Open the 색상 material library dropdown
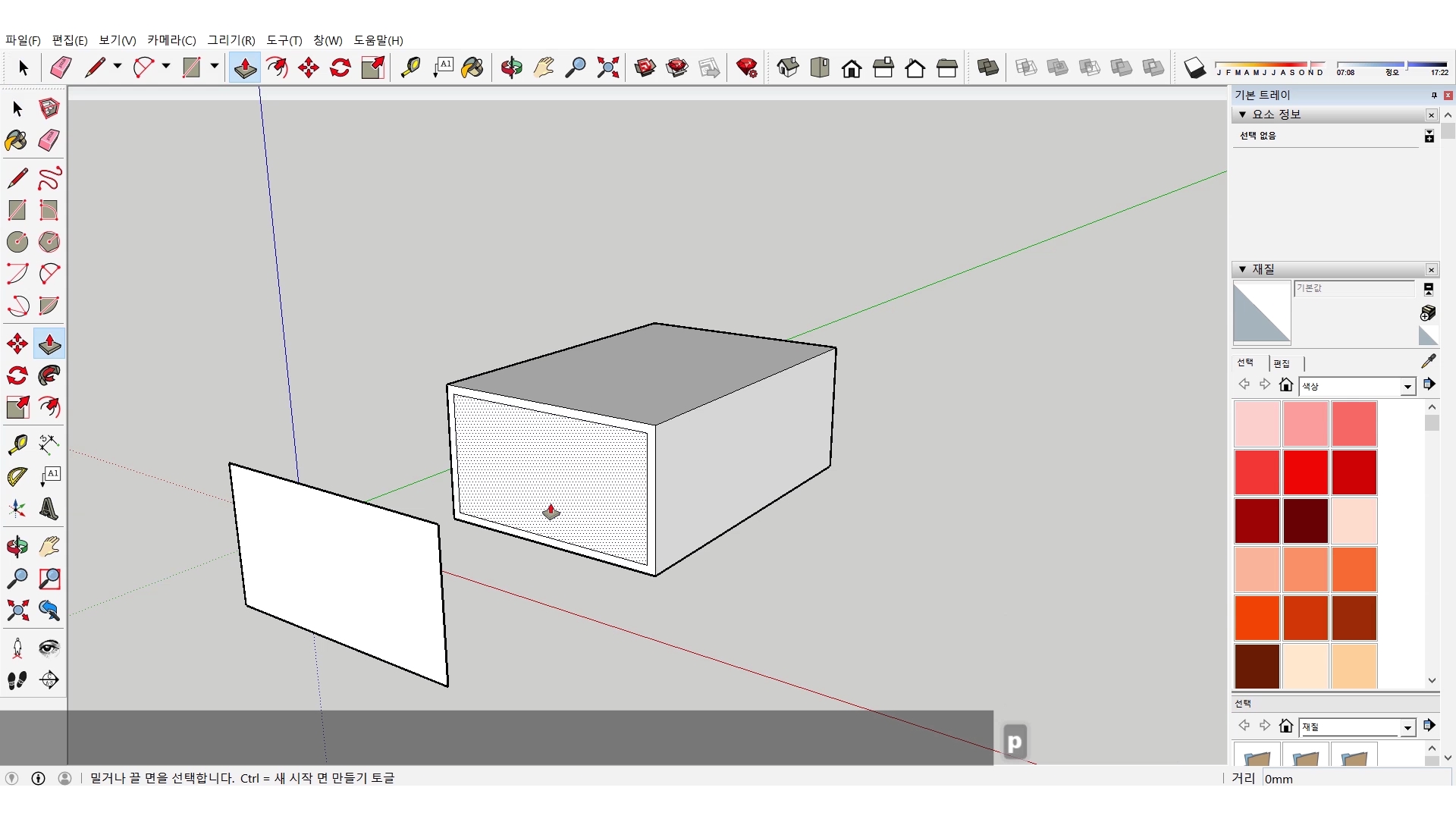Image resolution: width=1456 pixels, height=819 pixels. coord(1407,387)
